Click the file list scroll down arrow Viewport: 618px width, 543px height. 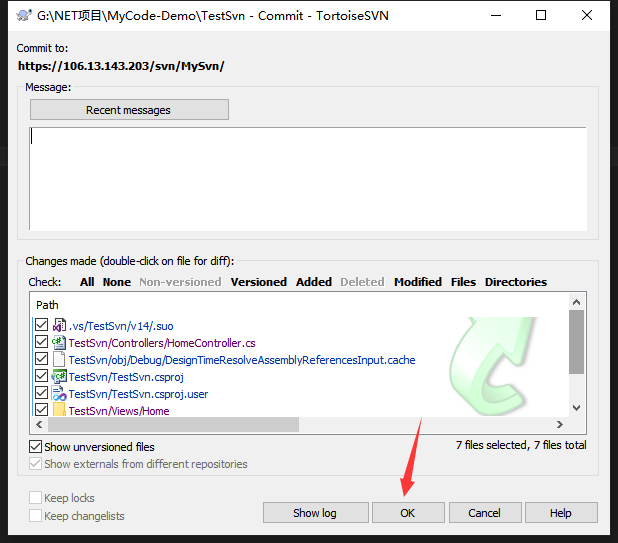576,408
